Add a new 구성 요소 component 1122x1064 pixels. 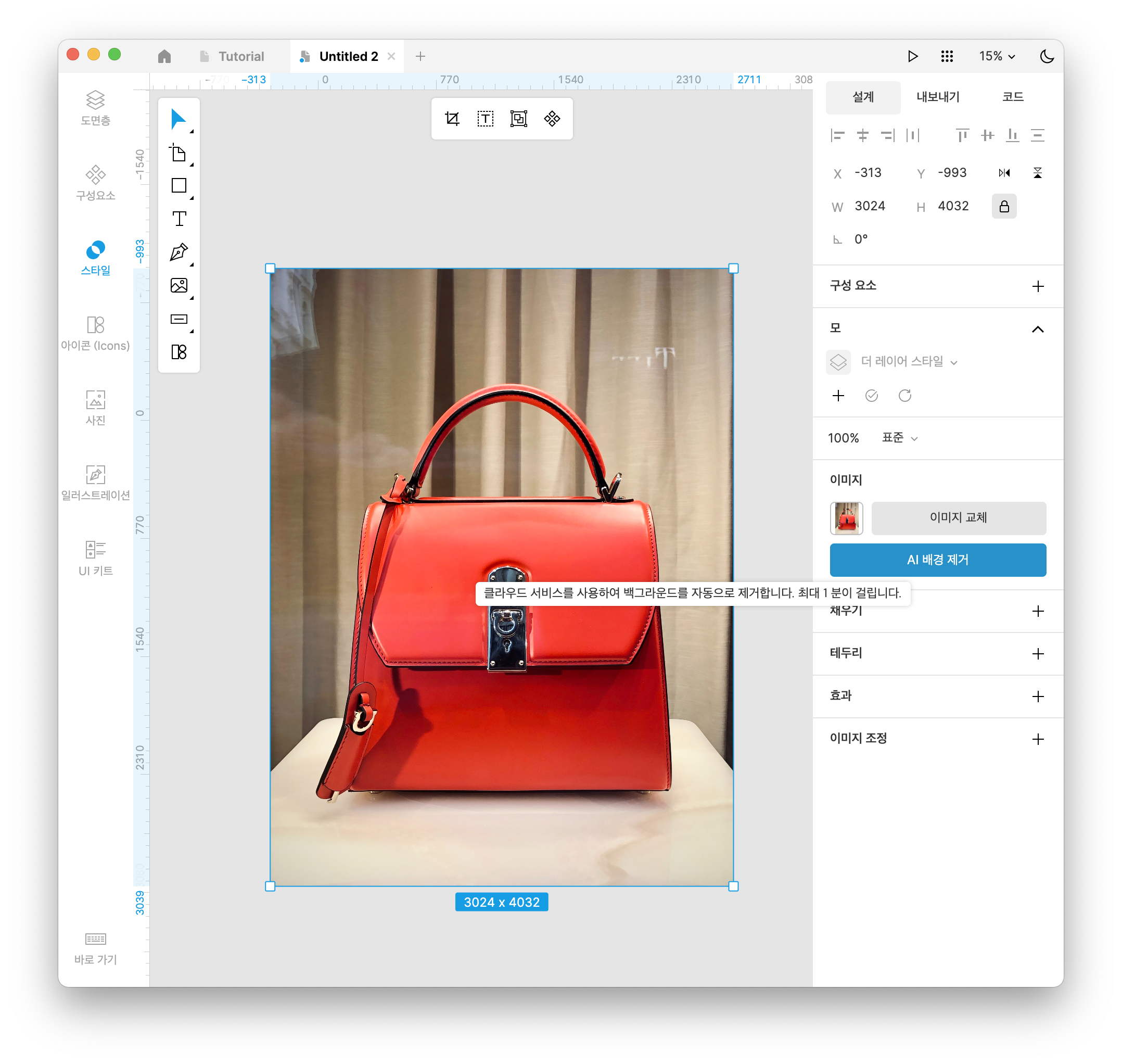pyautogui.click(x=1037, y=286)
